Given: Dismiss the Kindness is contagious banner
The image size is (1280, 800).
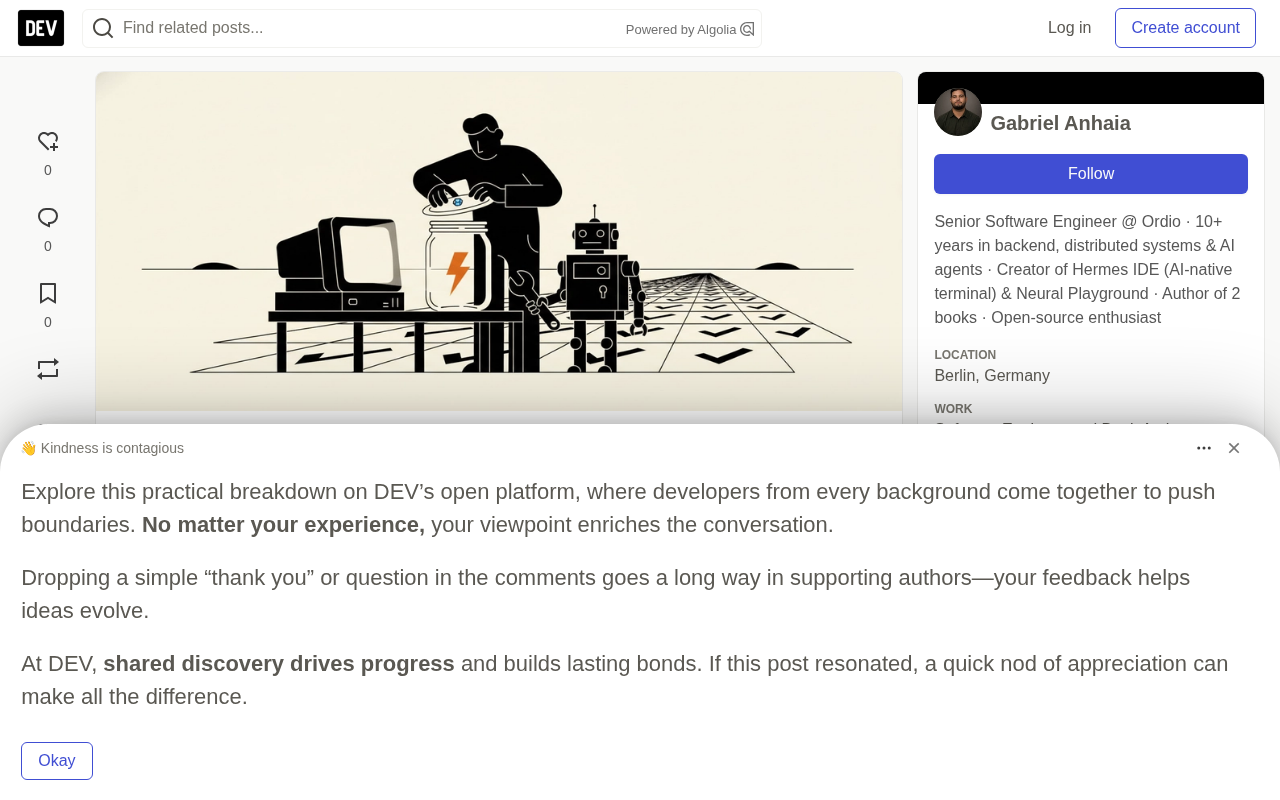Looking at the screenshot, I should click(x=1234, y=448).
